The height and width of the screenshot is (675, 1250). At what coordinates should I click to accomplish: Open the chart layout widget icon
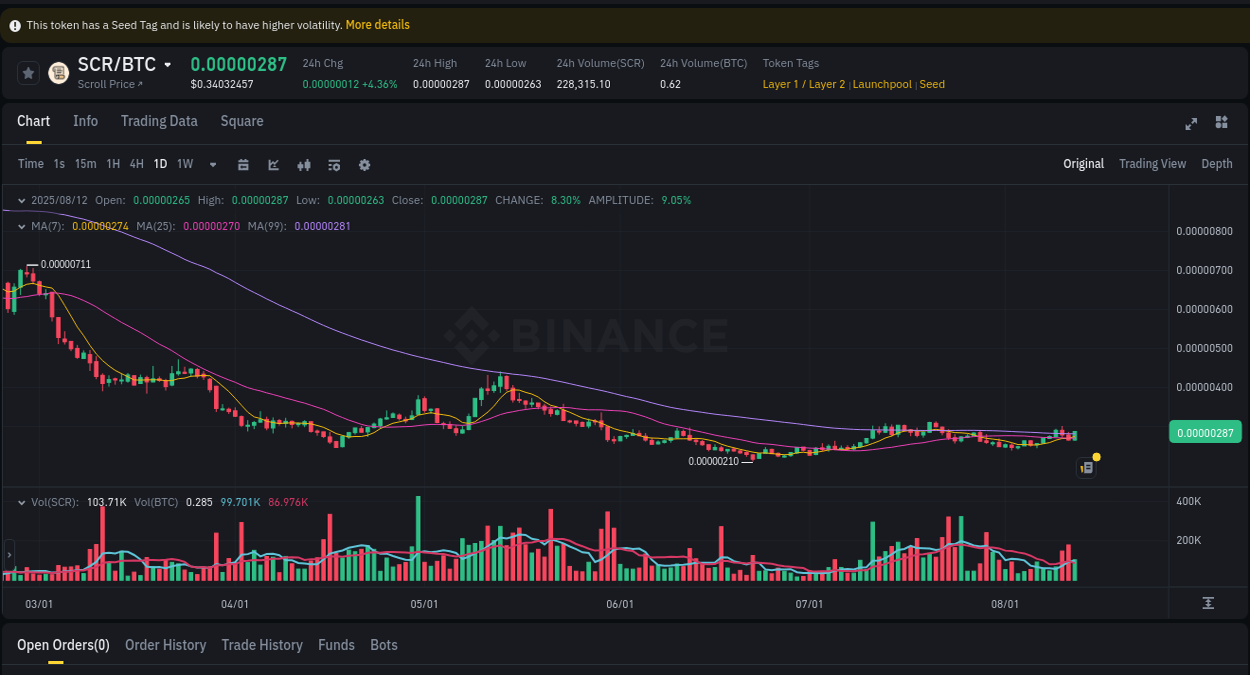[1221, 123]
